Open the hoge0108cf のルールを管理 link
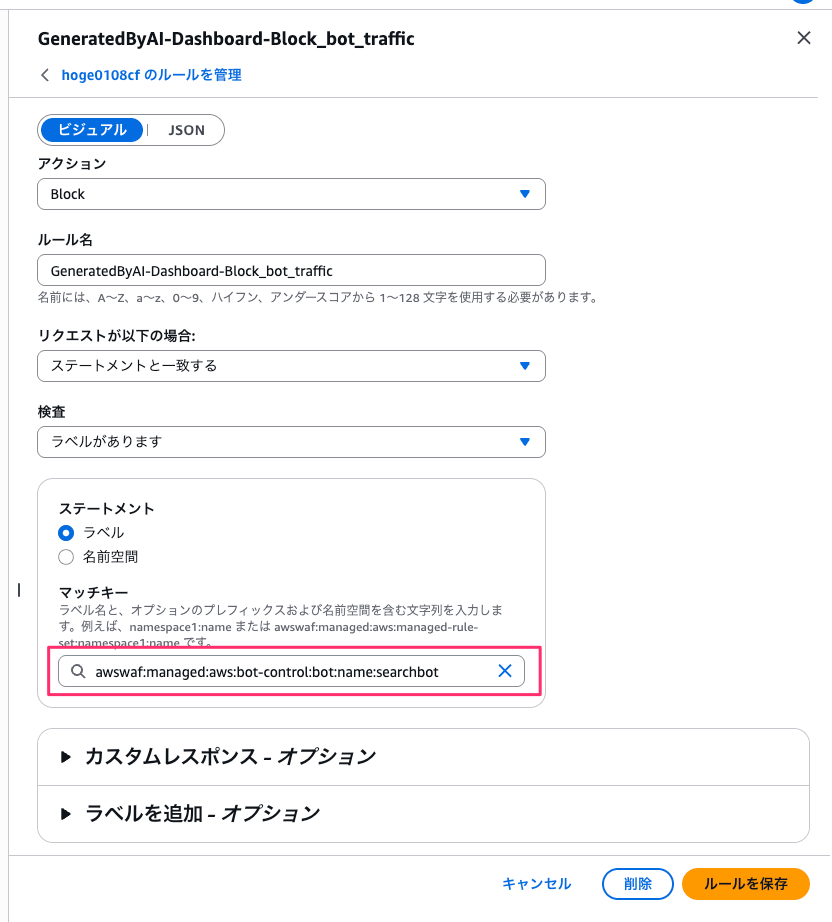This screenshot has height=922, width=832. coord(151,75)
